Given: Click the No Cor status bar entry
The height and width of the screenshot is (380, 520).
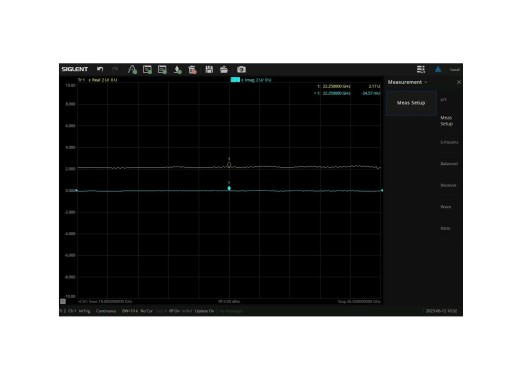Looking at the screenshot, I should point(147,311).
